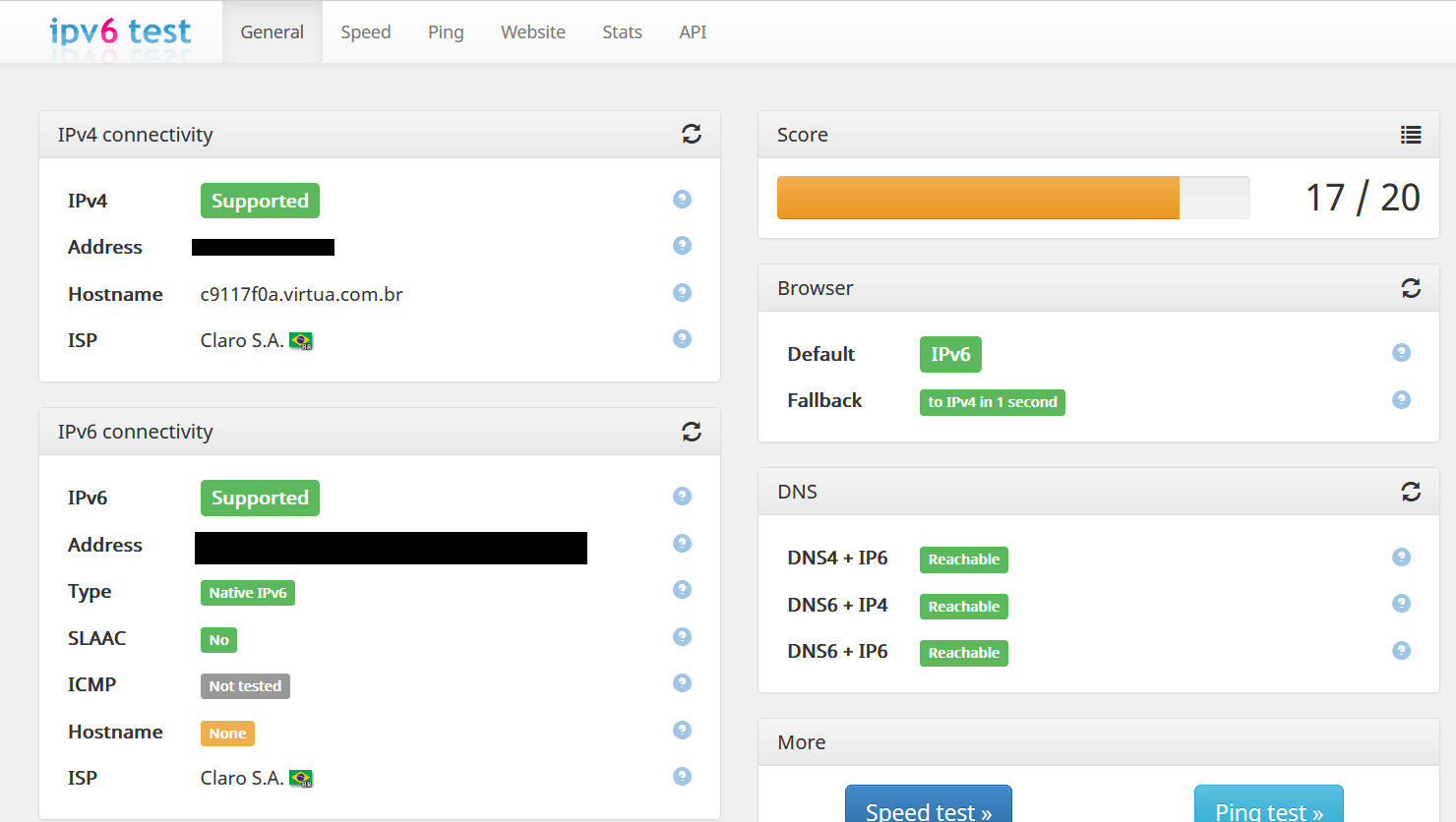Show help for the SLAAC row
This screenshot has width=1456, height=822.
coord(682,637)
